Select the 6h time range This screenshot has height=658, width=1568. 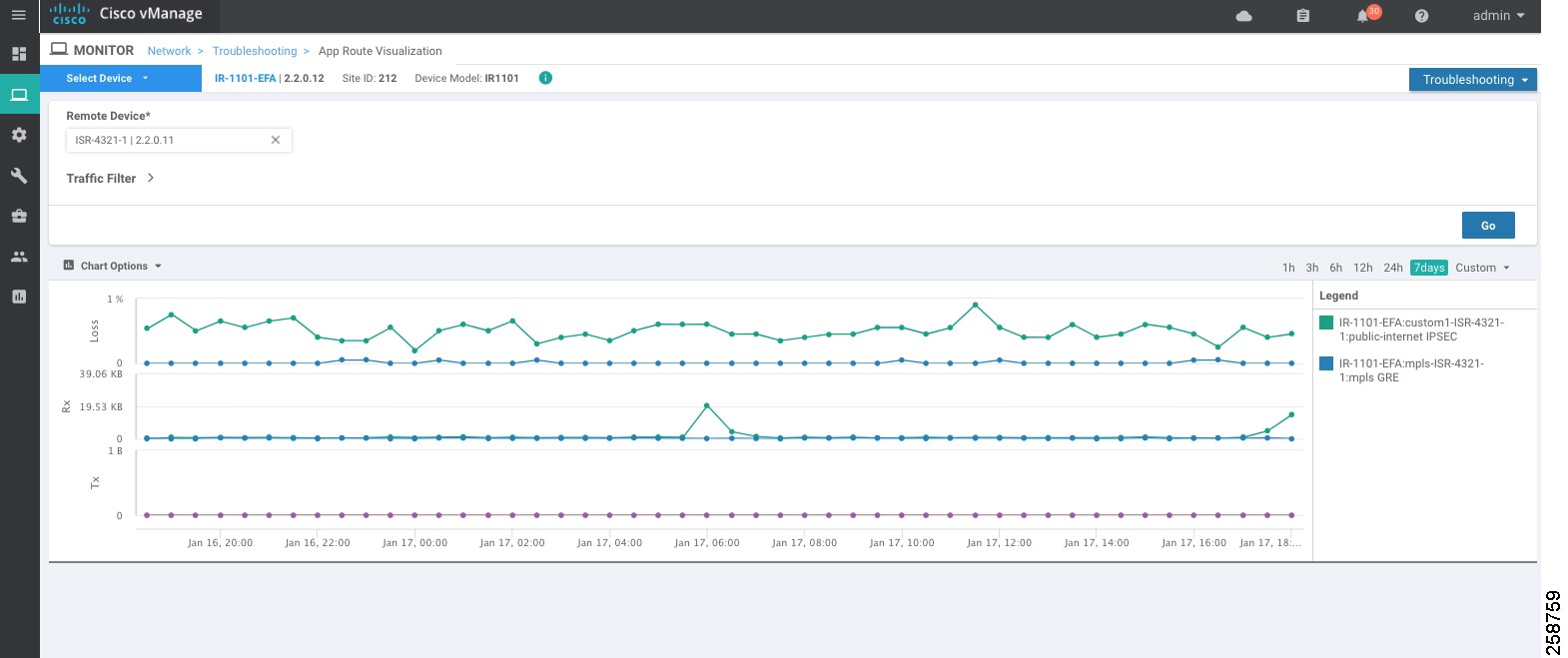(1335, 268)
